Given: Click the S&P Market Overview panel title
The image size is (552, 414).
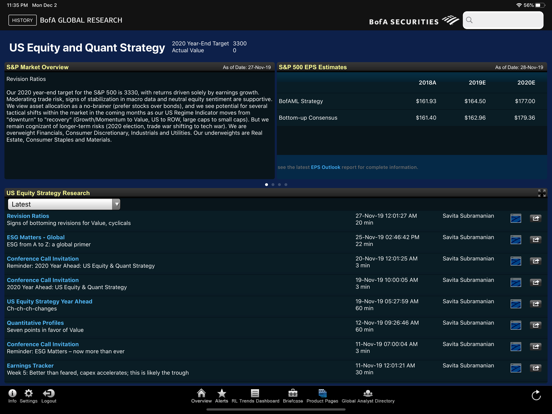Looking at the screenshot, I should point(37,67).
